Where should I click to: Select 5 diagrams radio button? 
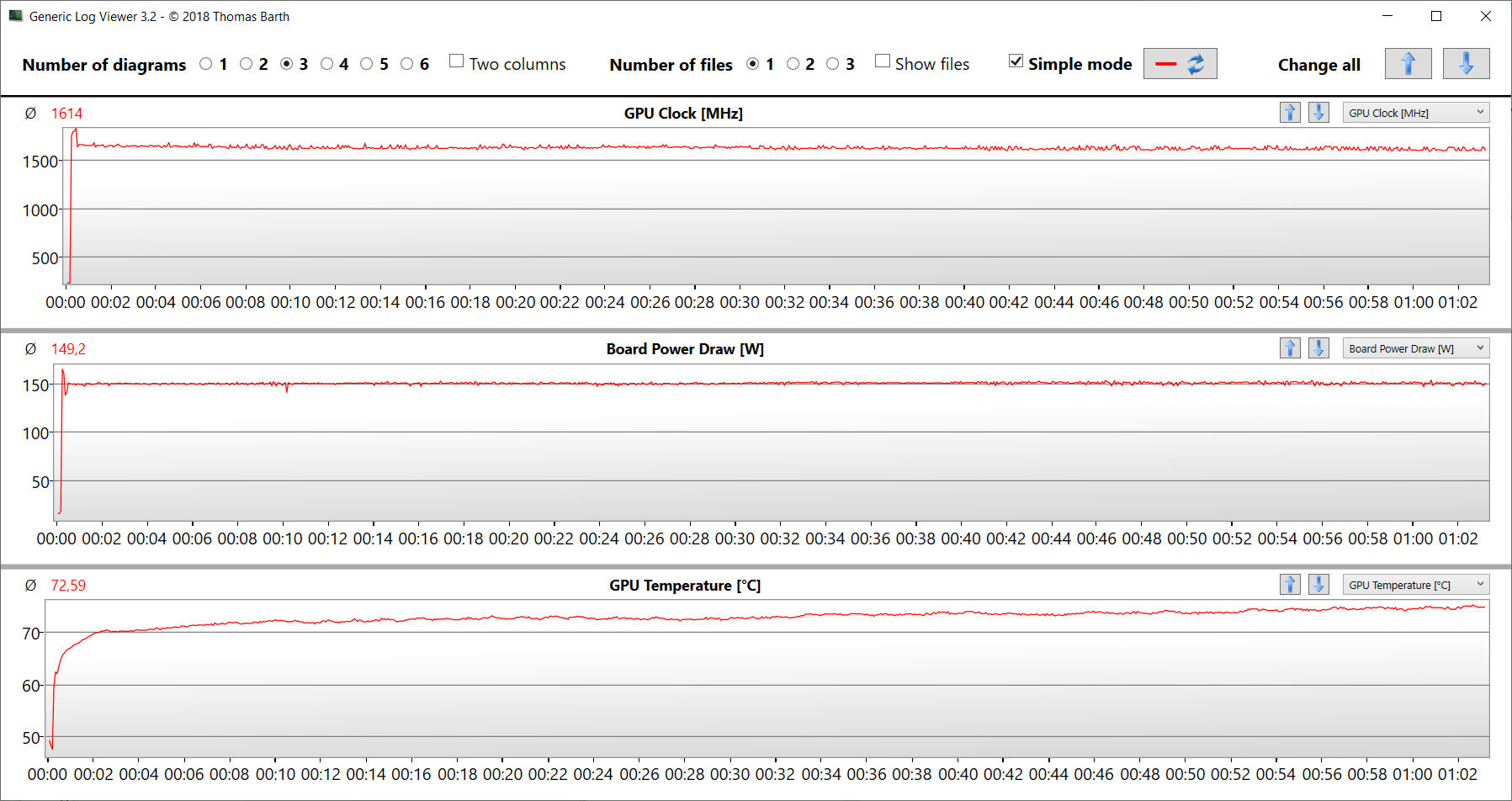click(367, 64)
